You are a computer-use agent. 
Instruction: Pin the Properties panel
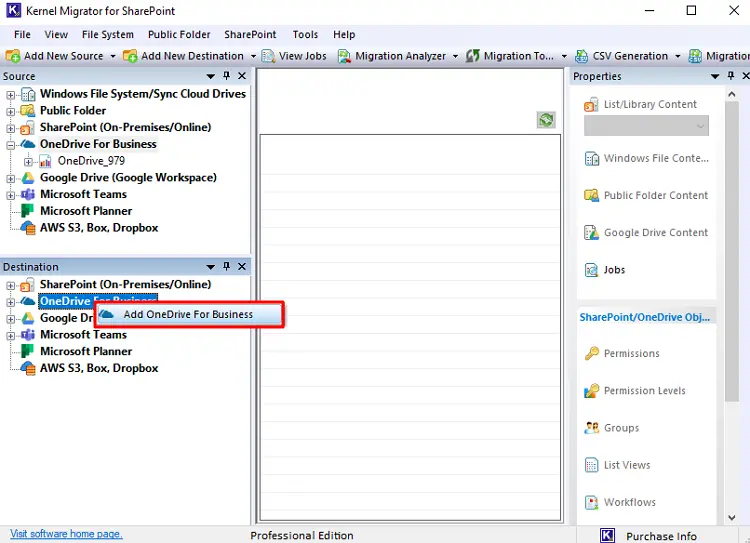(x=731, y=76)
